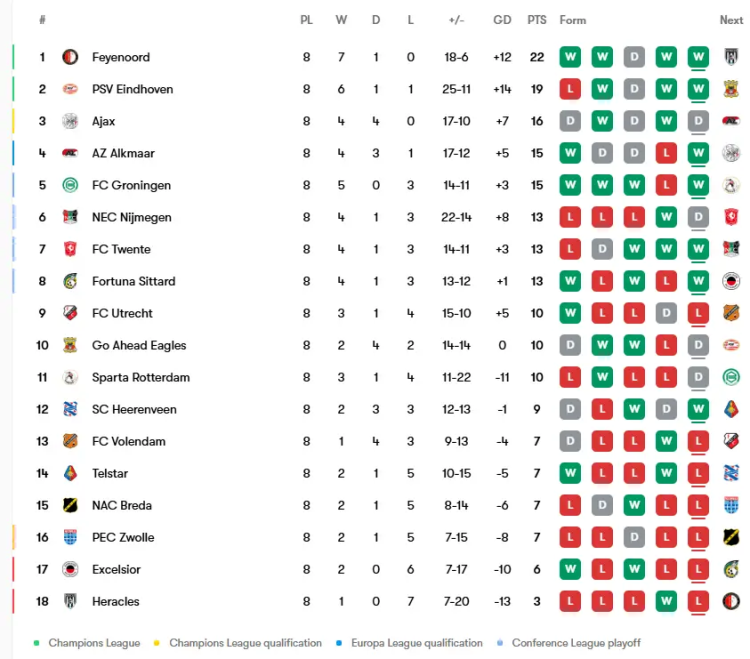
Task: Click PSV Eindhoven's oldest form loss badge
Action: click(x=570, y=89)
